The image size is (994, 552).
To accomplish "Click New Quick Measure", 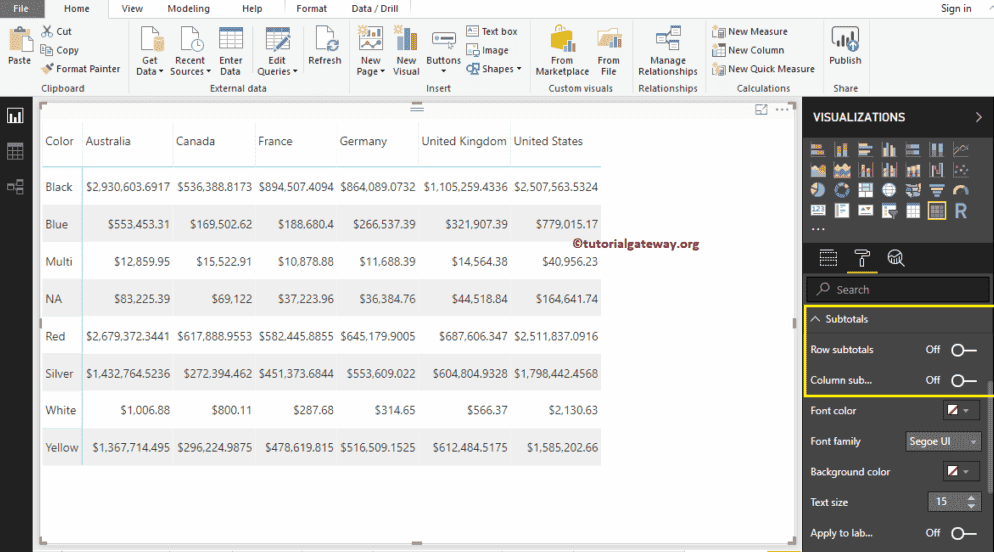I will click(763, 69).
